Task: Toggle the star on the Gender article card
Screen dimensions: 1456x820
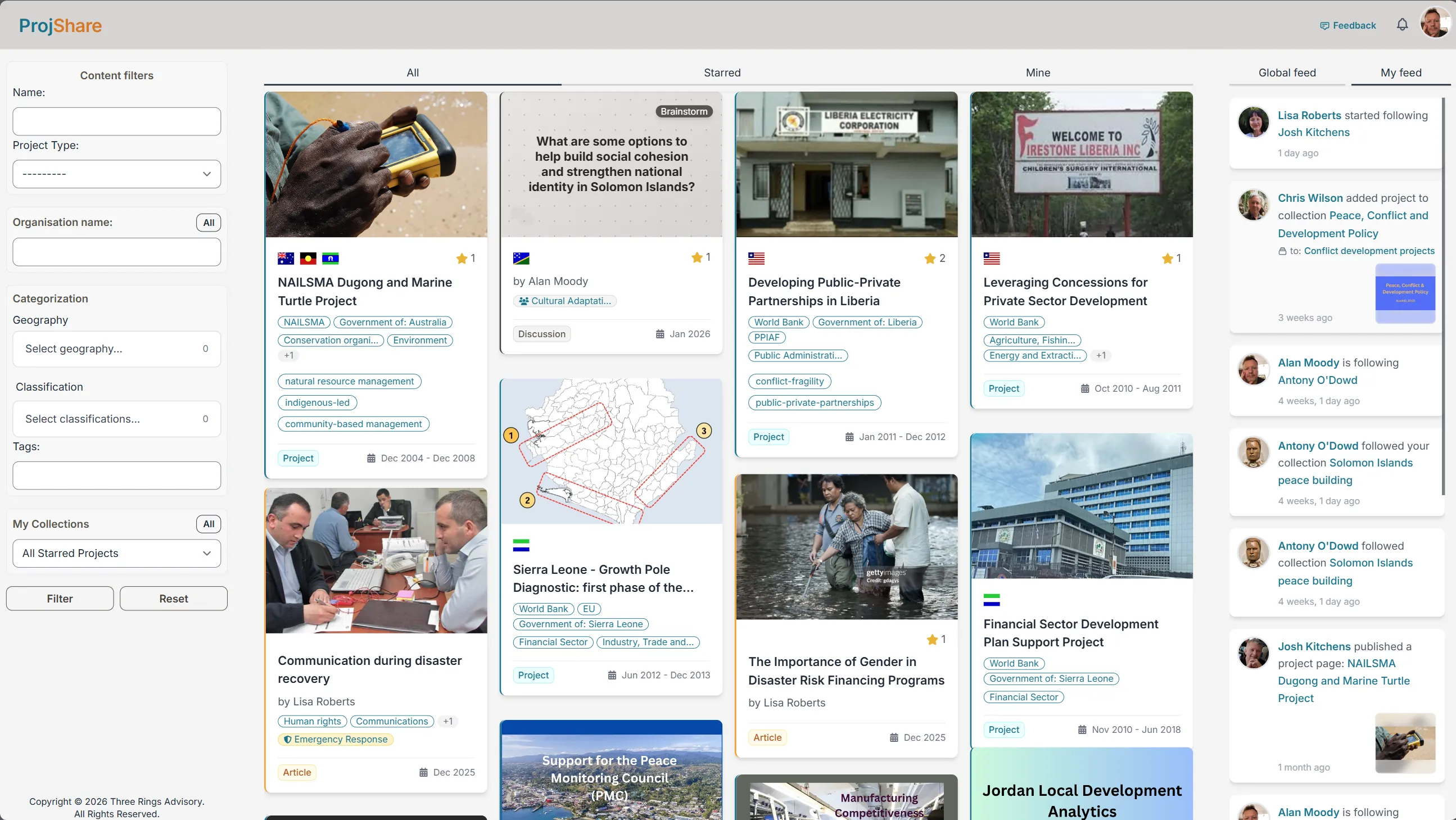Action: (x=931, y=639)
